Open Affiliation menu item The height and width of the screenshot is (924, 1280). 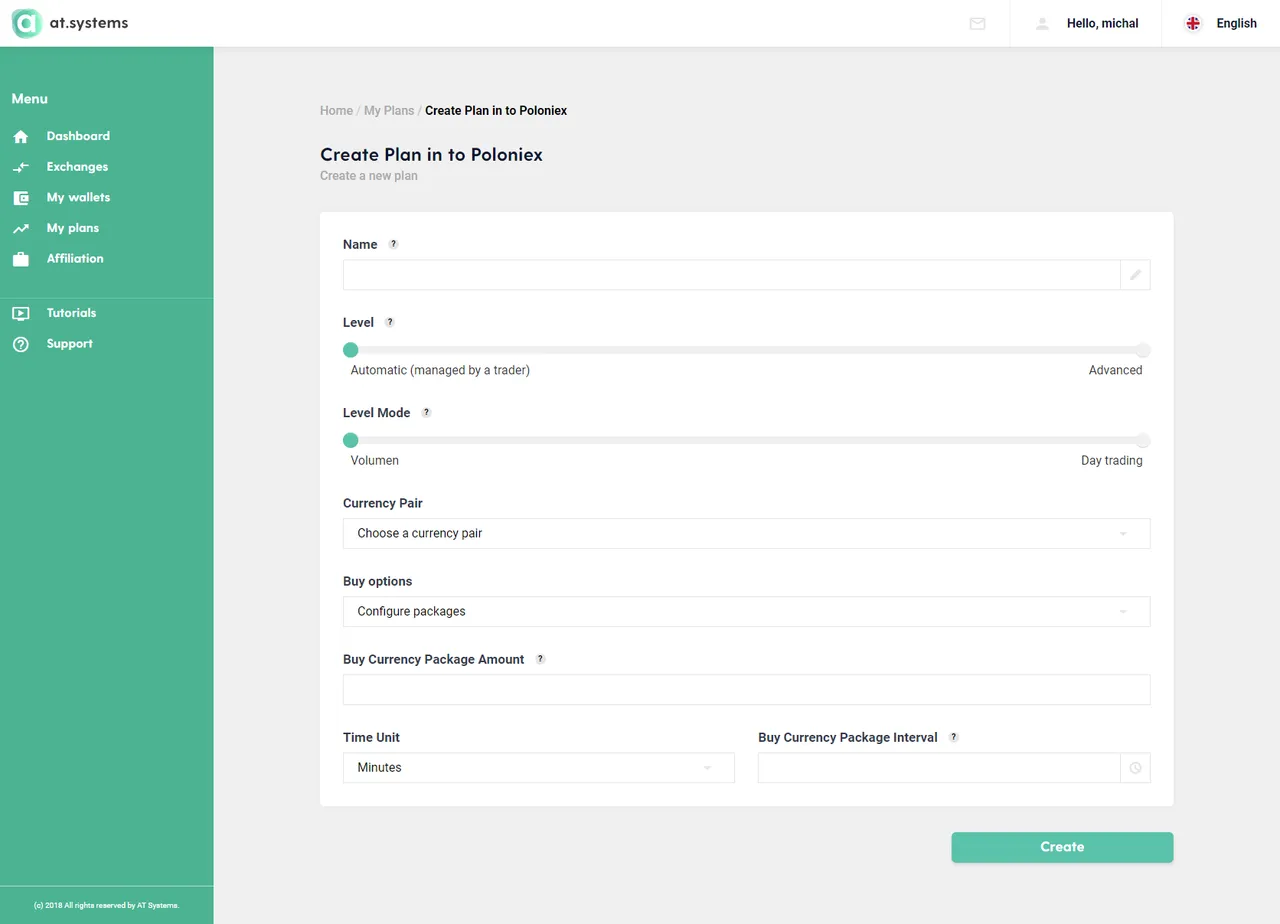(75, 259)
